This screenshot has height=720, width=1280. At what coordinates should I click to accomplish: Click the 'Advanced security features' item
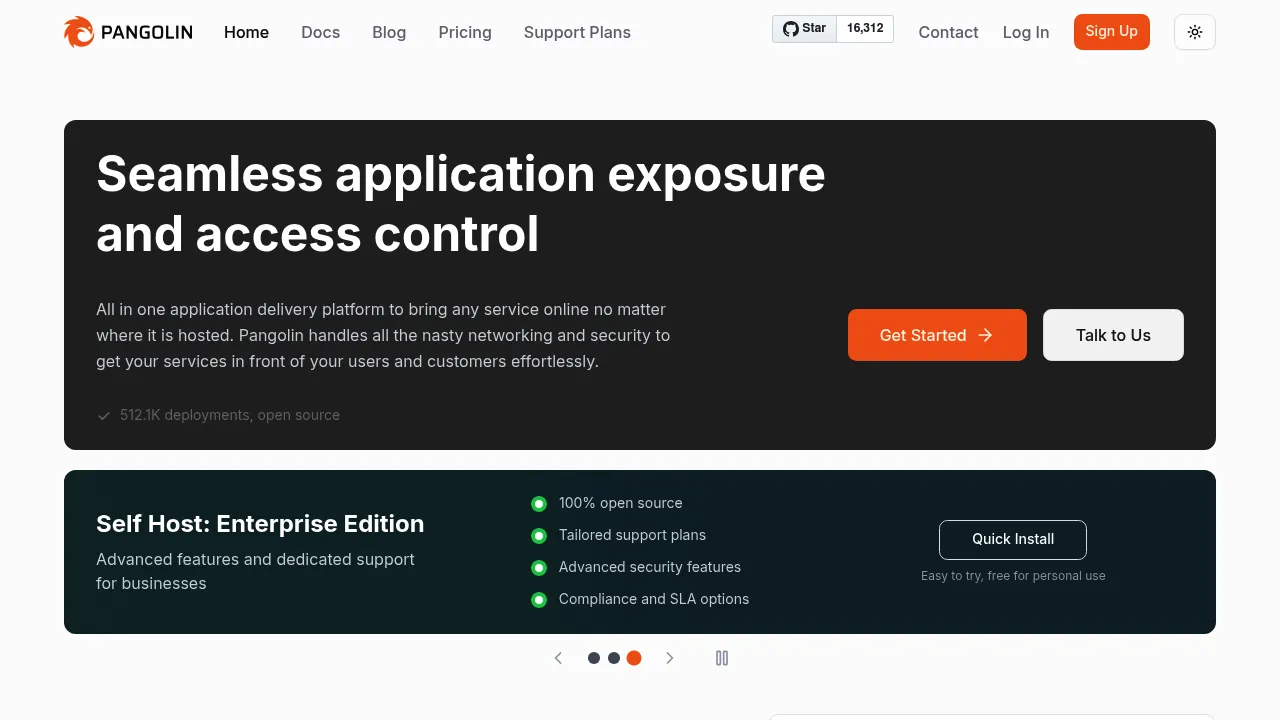click(650, 567)
